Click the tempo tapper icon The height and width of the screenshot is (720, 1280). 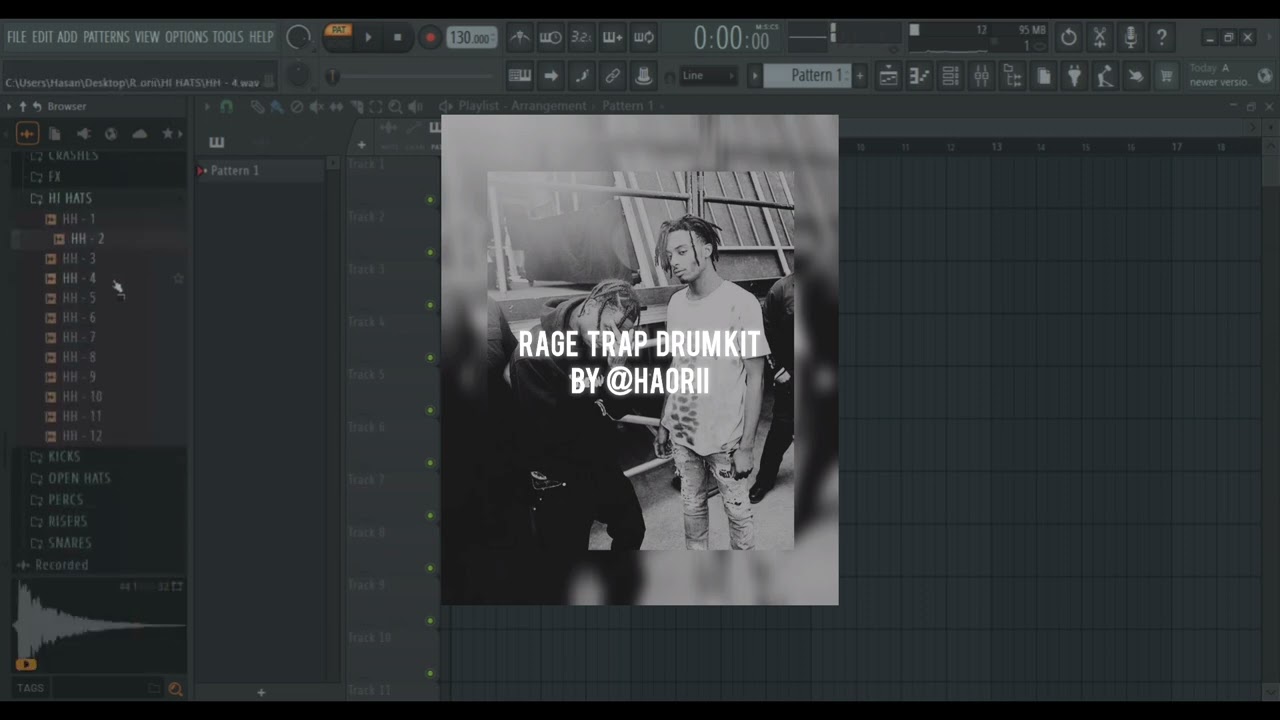point(1105,76)
